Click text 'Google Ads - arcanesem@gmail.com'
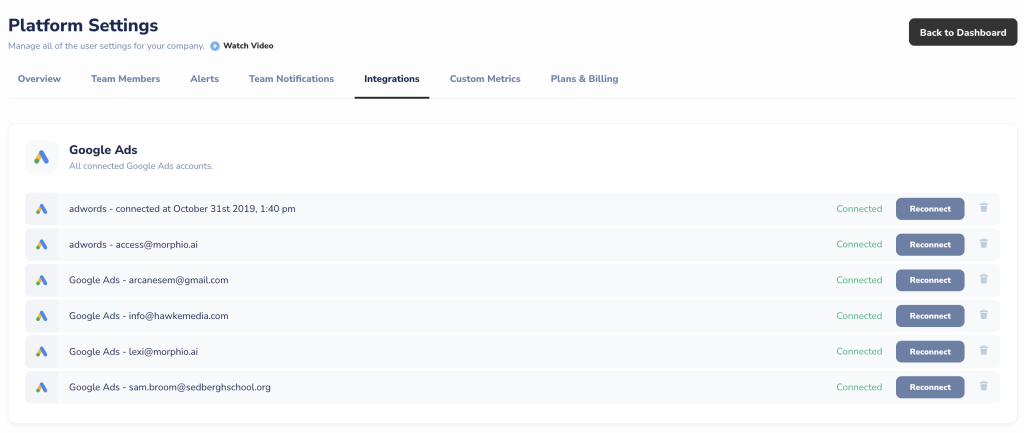 [149, 280]
